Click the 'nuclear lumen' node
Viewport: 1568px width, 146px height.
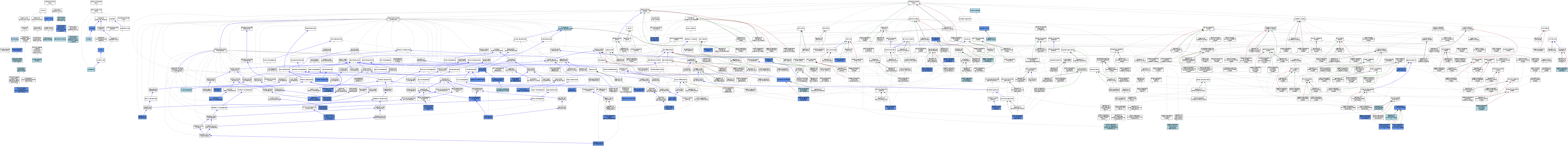pyautogui.click(x=101, y=60)
